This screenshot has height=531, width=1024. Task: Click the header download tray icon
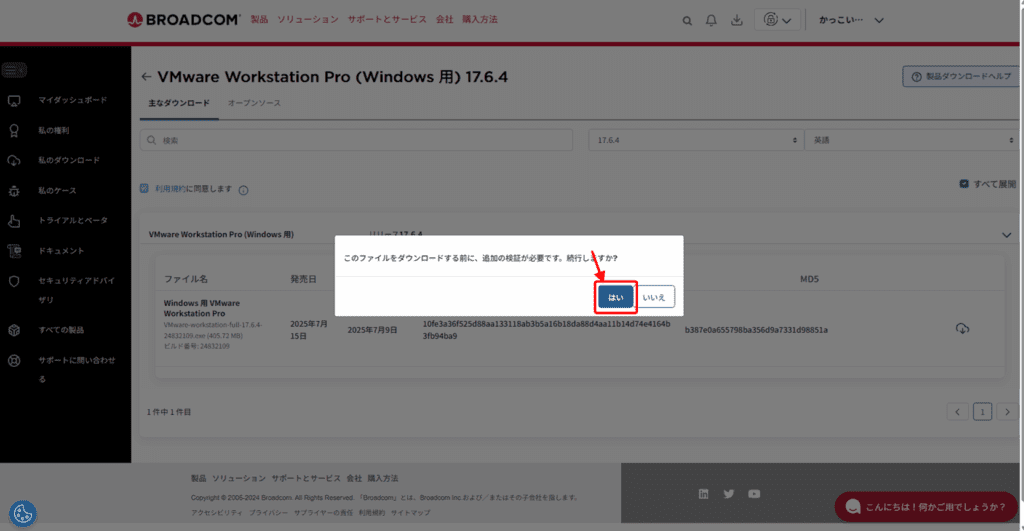[x=737, y=20]
